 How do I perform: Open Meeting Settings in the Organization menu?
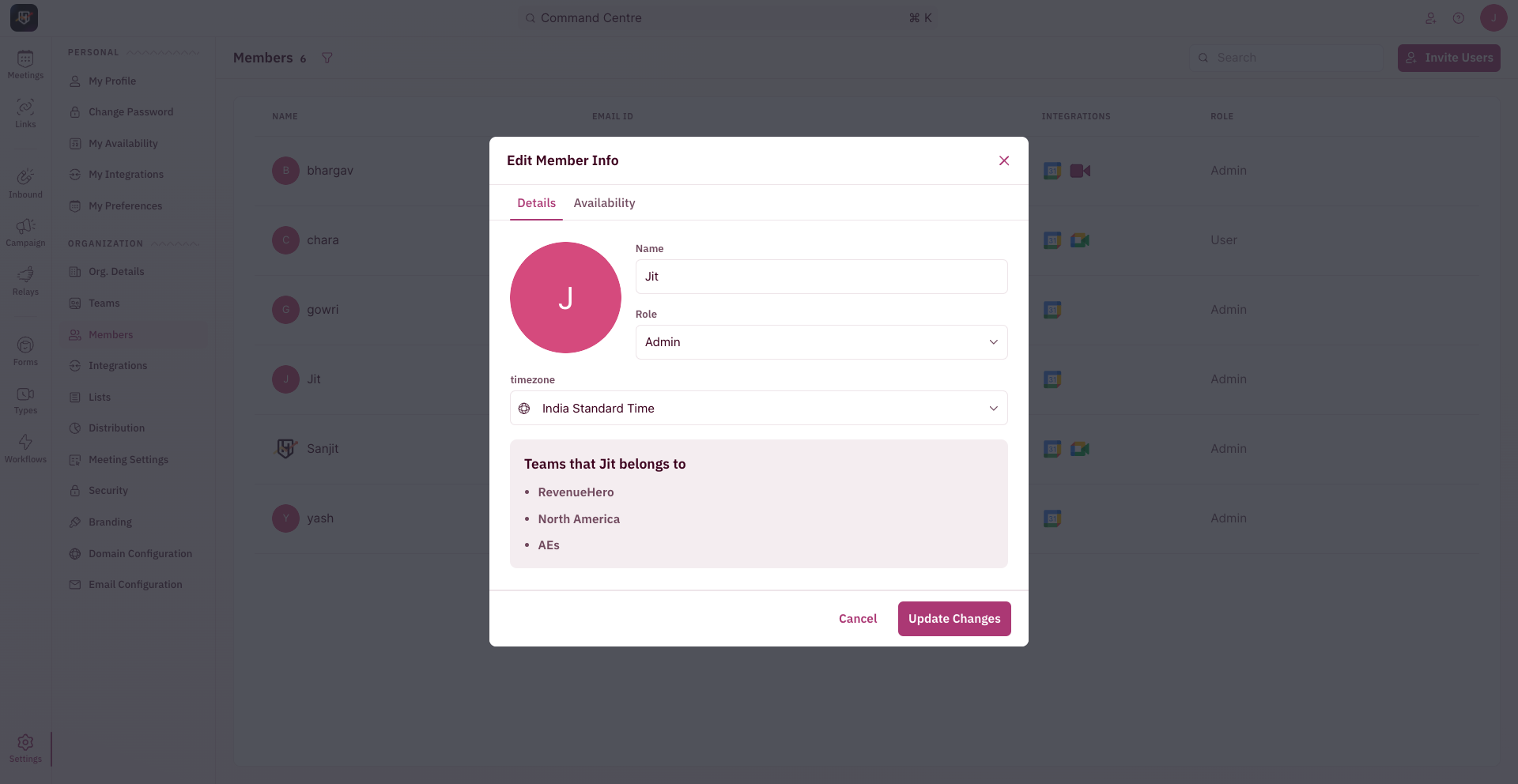click(x=128, y=460)
